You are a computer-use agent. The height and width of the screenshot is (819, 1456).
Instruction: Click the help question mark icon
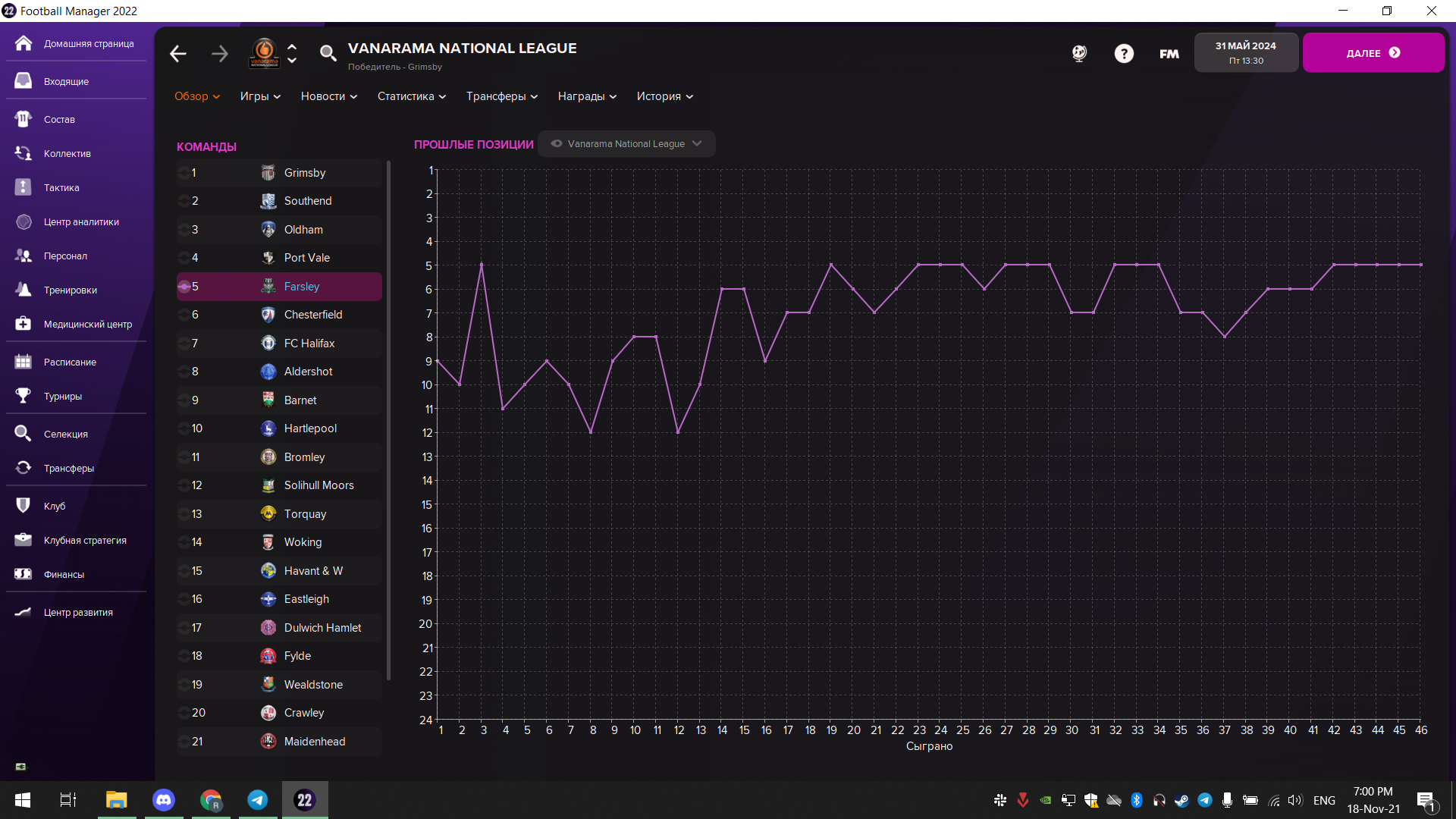pos(1124,53)
